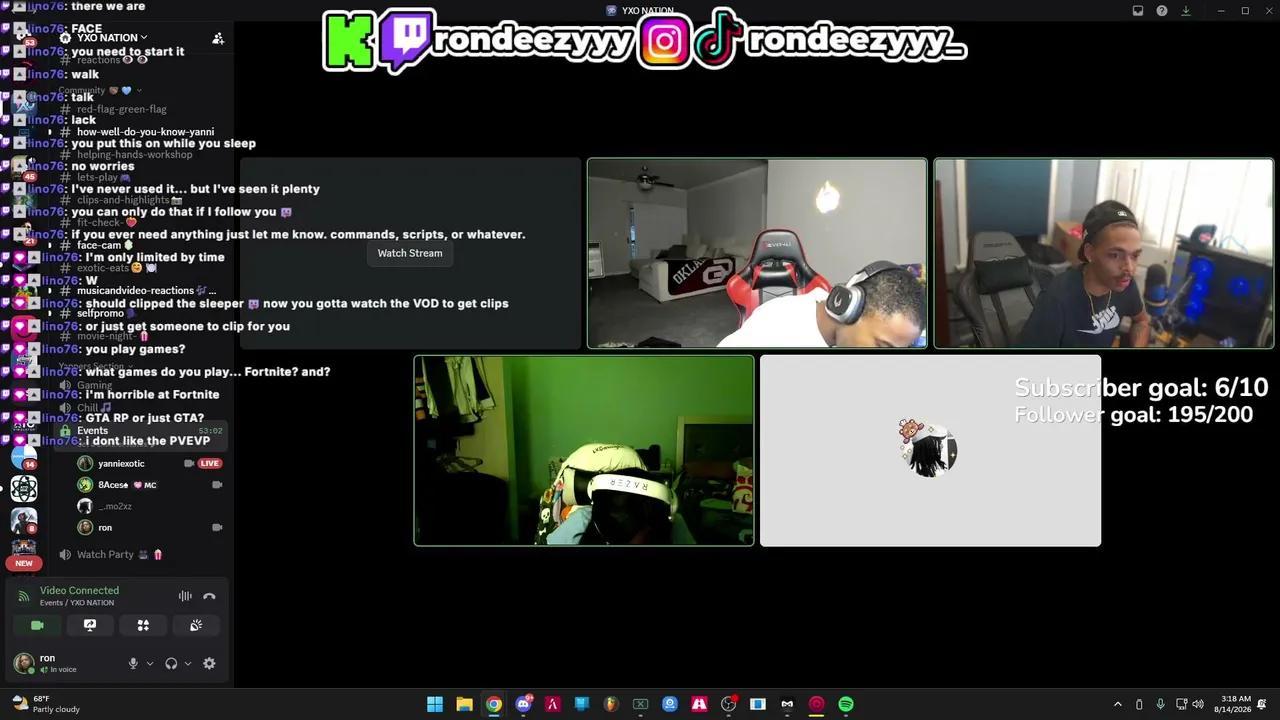This screenshot has width=1280, height=720.
Task: Select _.mo2xz in the voice participant list
Action: point(150,506)
